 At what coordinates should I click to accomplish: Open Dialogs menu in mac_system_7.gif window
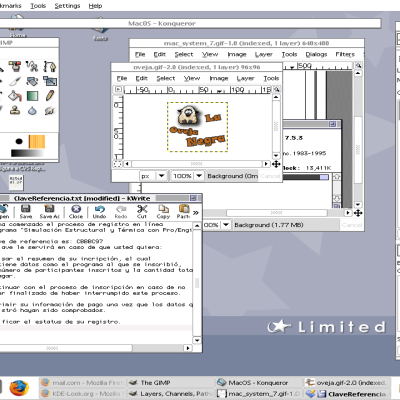pos(316,54)
